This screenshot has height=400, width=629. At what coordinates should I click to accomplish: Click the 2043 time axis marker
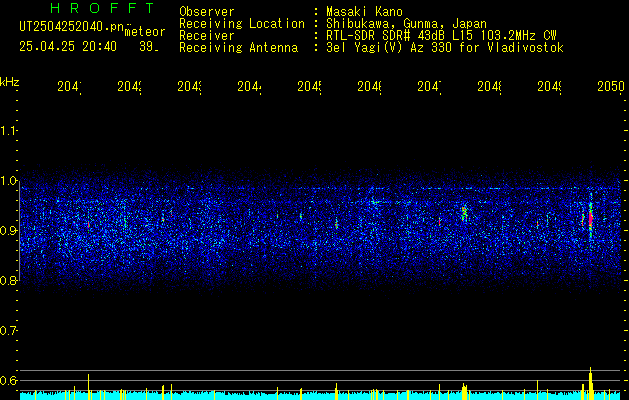[x=189, y=87]
